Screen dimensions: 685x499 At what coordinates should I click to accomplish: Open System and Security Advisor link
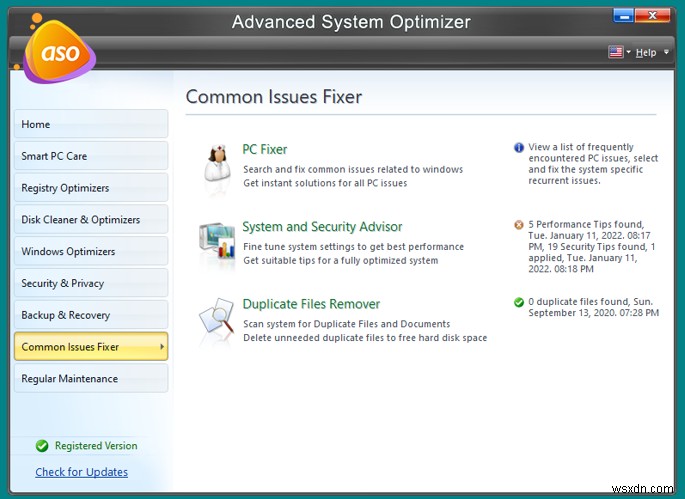[x=322, y=227]
